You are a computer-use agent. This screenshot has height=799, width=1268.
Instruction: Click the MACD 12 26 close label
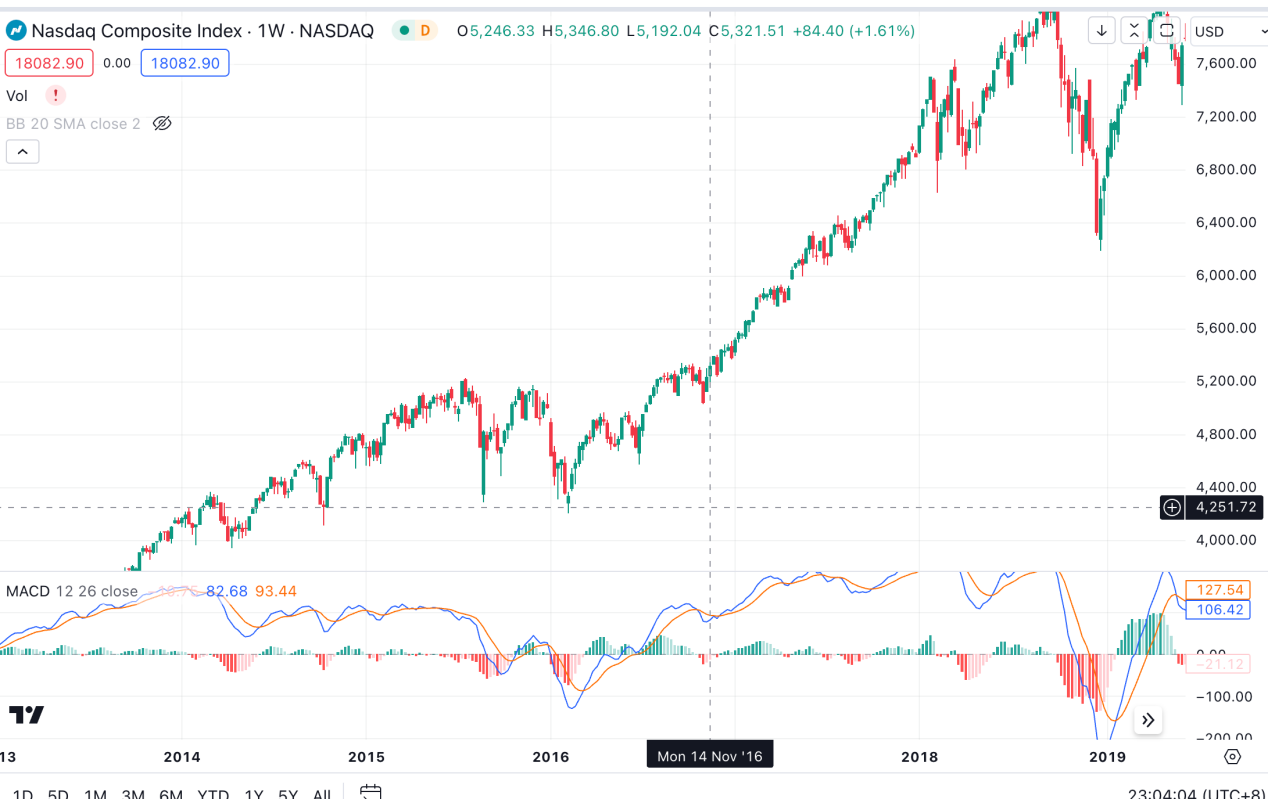[x=70, y=591]
